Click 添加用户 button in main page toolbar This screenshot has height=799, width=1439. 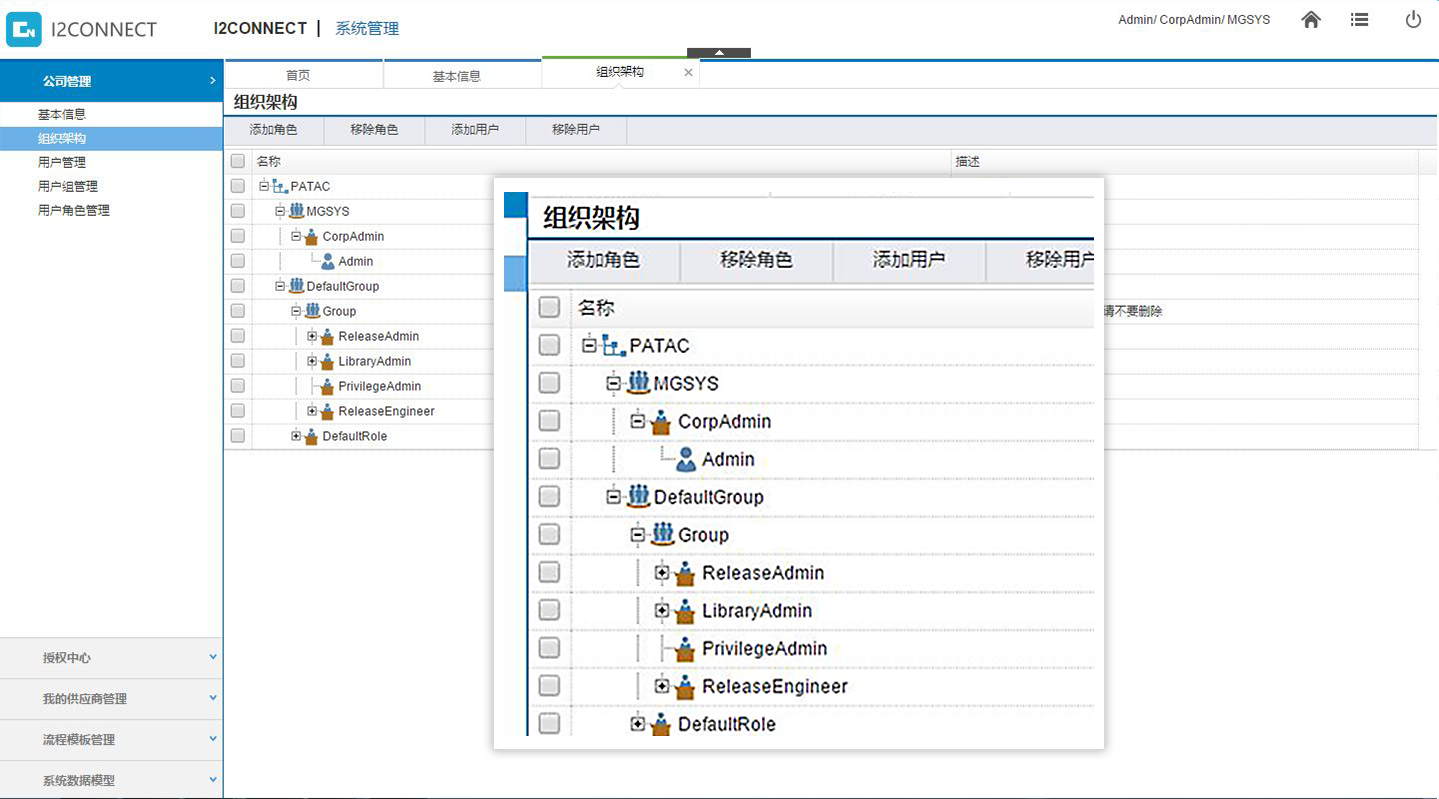pos(475,130)
